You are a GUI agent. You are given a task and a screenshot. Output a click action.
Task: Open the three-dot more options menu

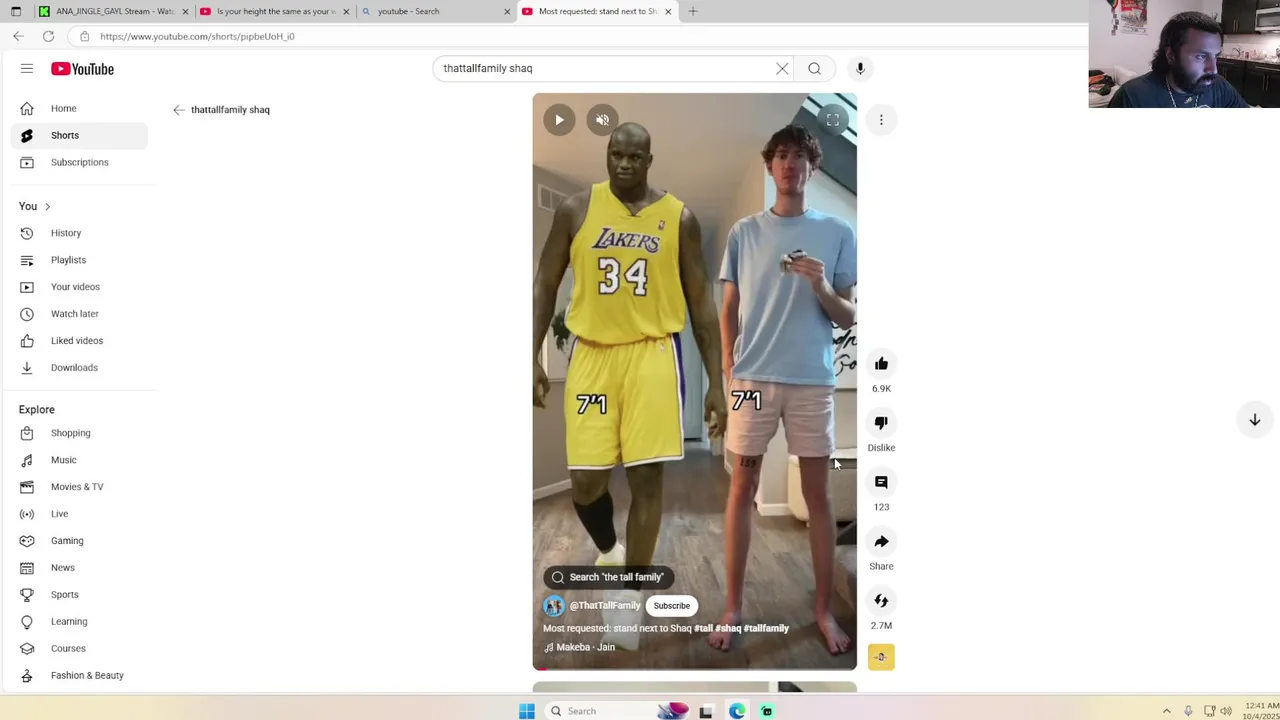(x=881, y=120)
